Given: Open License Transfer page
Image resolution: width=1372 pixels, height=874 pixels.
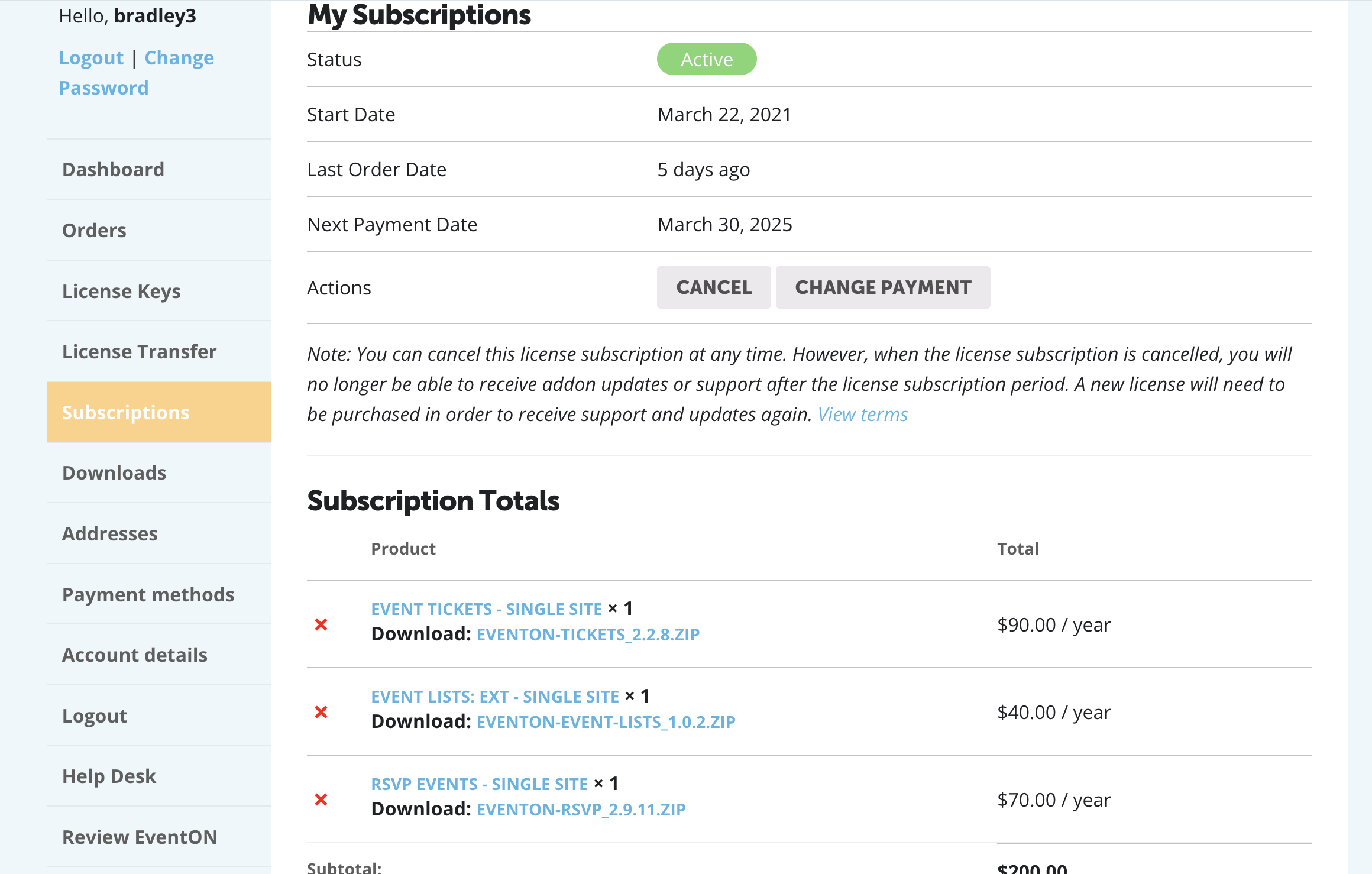Looking at the screenshot, I should click(x=159, y=352).
